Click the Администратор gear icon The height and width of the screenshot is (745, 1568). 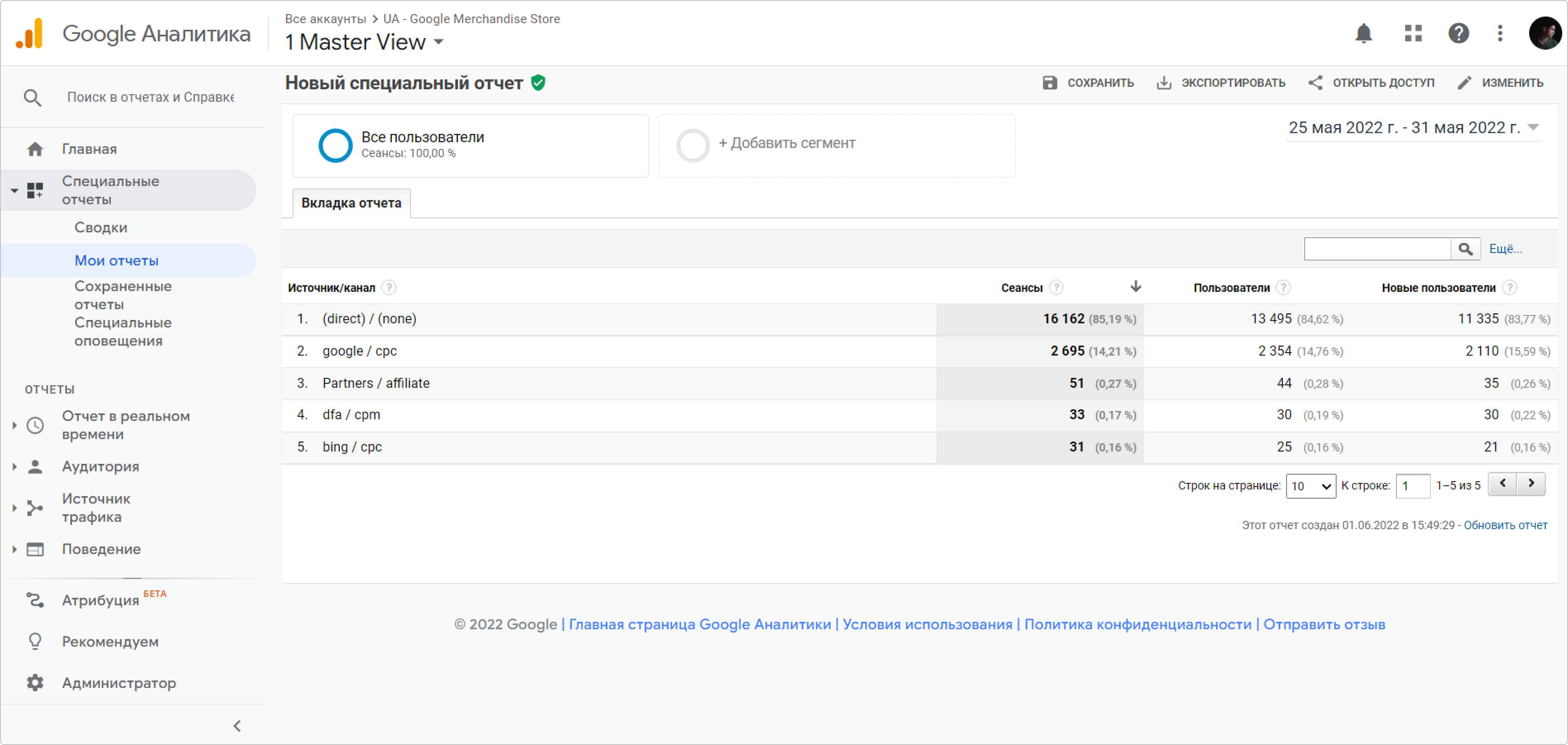pyautogui.click(x=35, y=683)
